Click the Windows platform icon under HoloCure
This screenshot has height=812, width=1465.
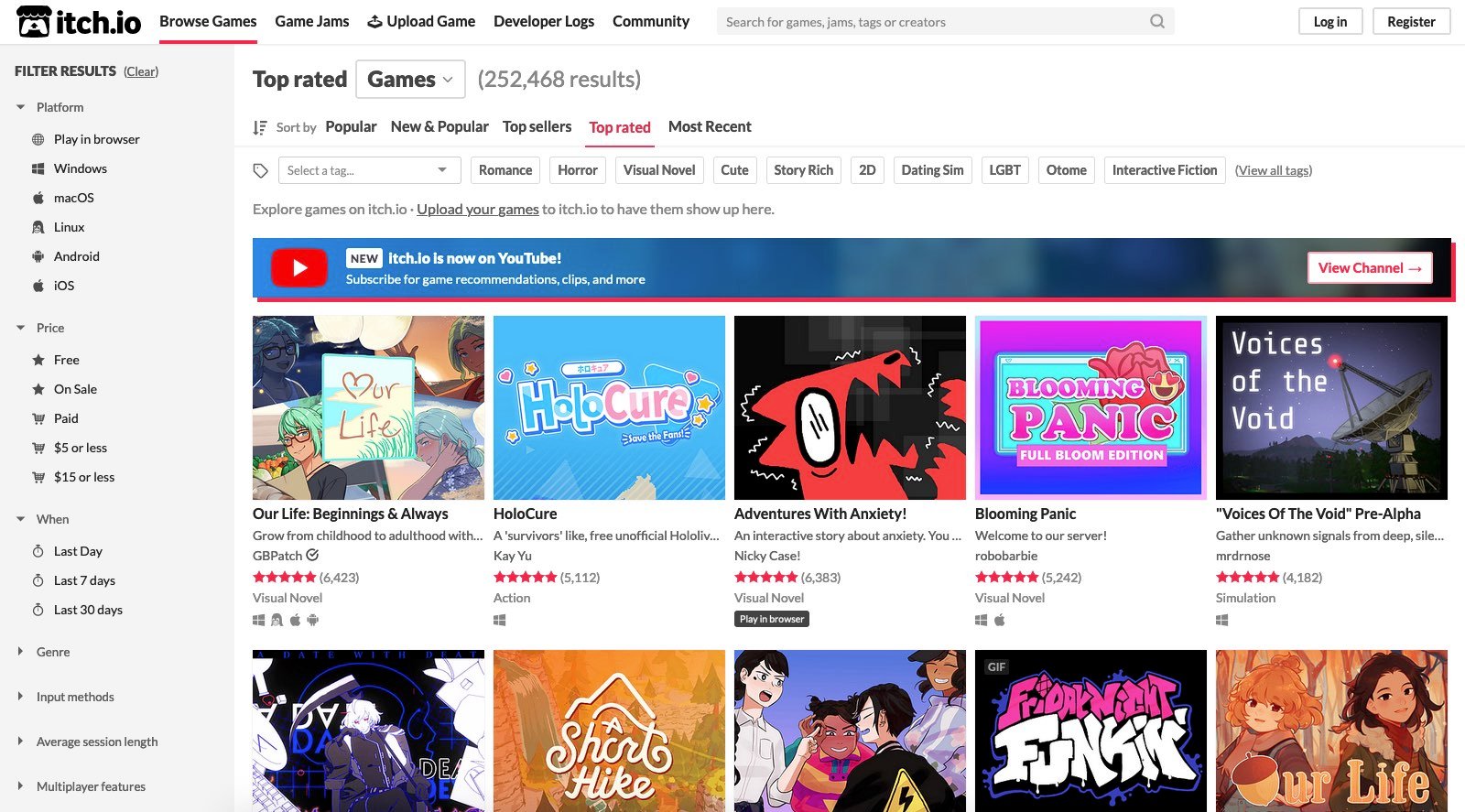click(x=500, y=620)
